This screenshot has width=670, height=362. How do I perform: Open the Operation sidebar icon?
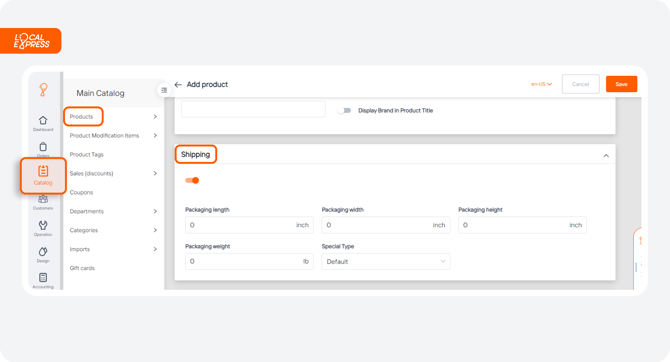[x=43, y=228]
